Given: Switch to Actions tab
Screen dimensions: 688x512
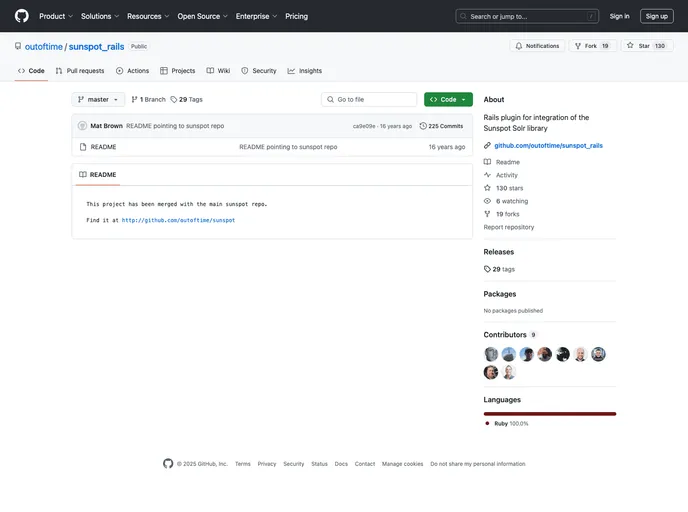Looking at the screenshot, I should tap(133, 71).
